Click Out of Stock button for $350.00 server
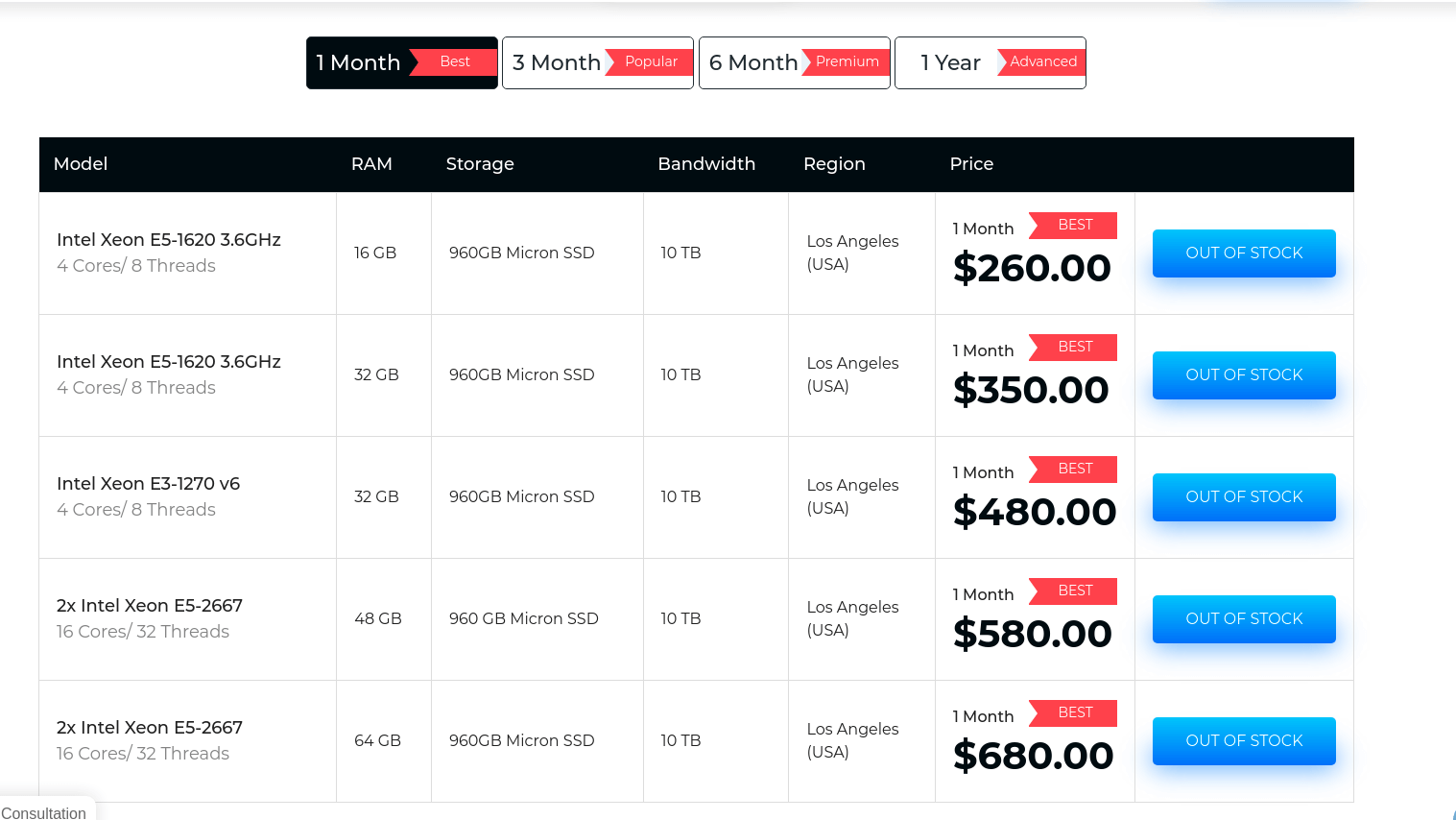This screenshot has height=820, width=1456. pos(1243,375)
